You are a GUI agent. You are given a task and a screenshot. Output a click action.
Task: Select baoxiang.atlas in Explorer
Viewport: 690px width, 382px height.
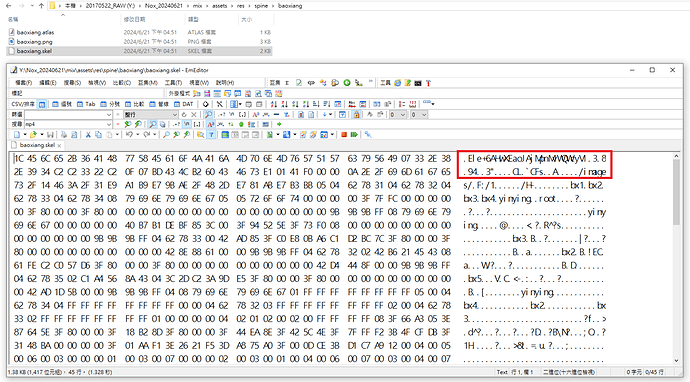(x=35, y=32)
